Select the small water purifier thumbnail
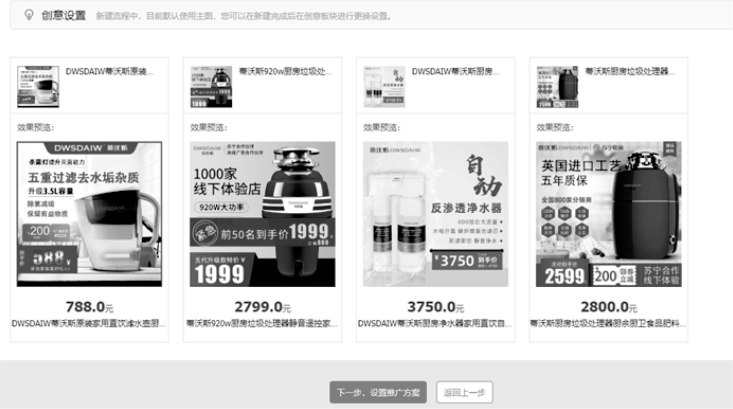Screen dimensions: 733x409 click(x=384, y=86)
